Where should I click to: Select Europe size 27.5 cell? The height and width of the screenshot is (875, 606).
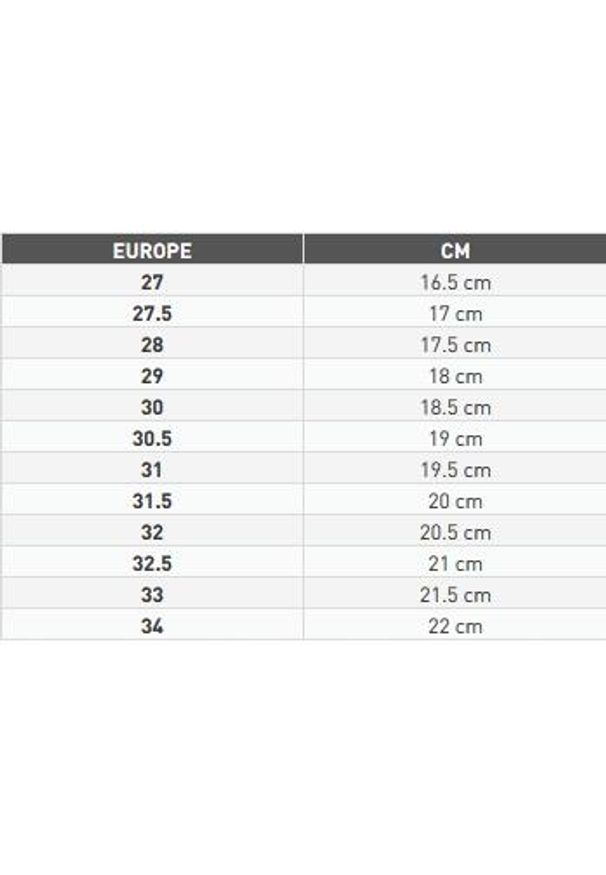click(152, 313)
